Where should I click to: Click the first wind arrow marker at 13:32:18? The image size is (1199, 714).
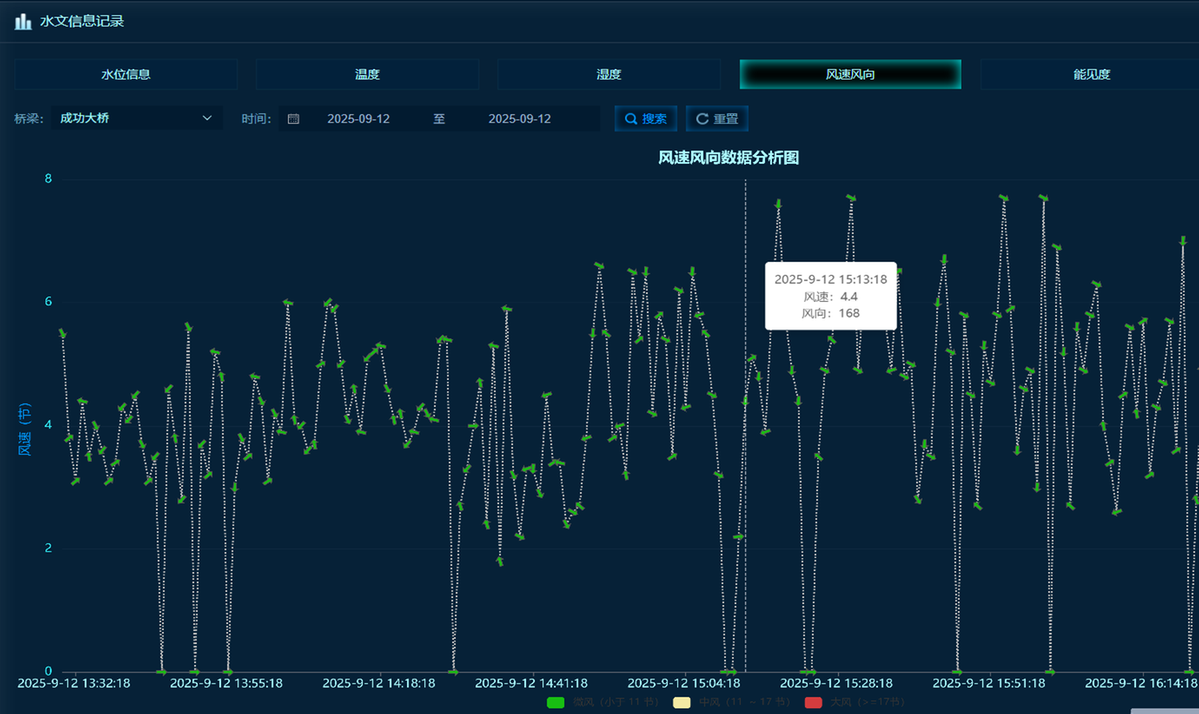(x=62, y=333)
